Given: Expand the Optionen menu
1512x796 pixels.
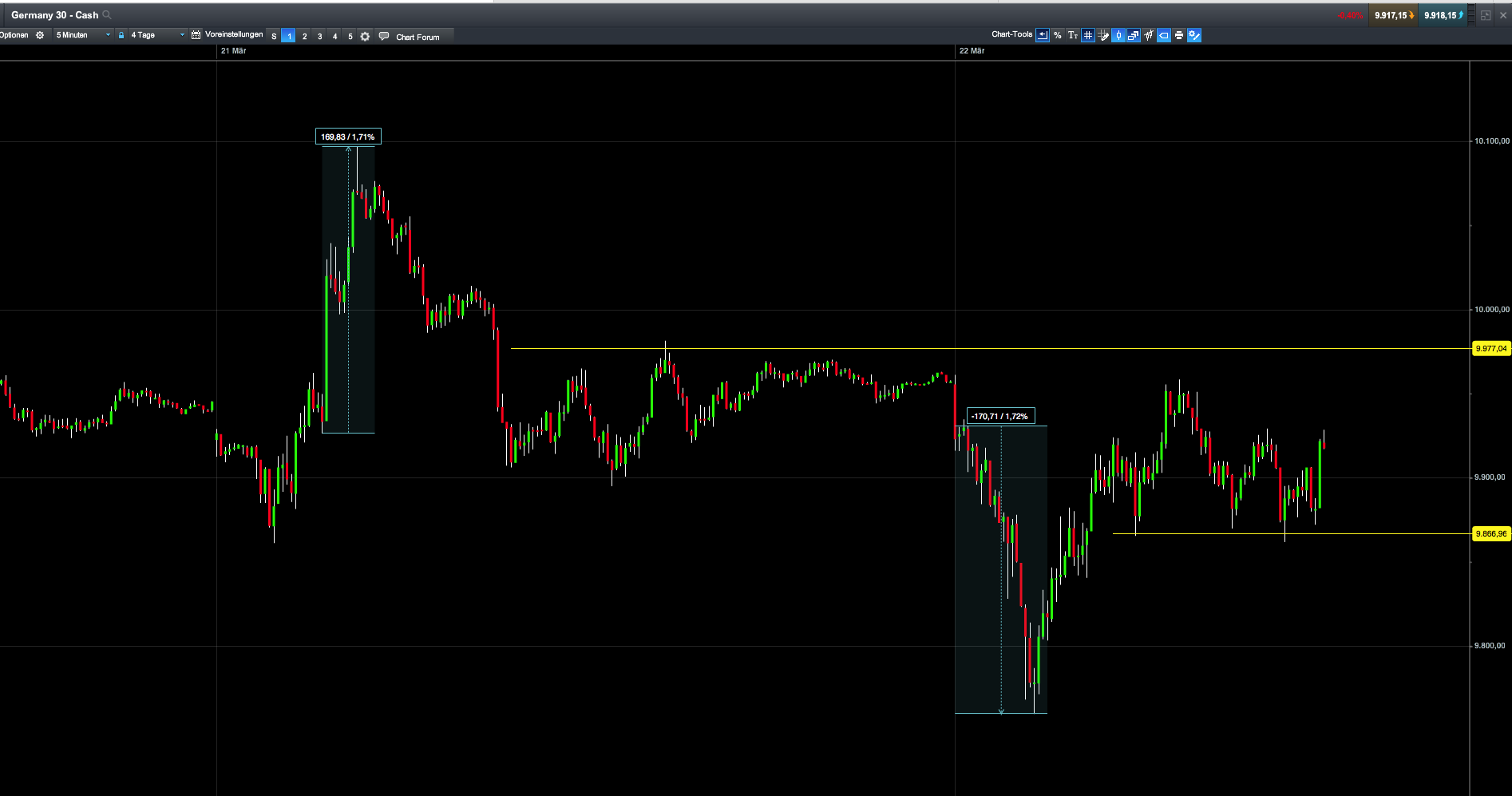Looking at the screenshot, I should point(14,35).
